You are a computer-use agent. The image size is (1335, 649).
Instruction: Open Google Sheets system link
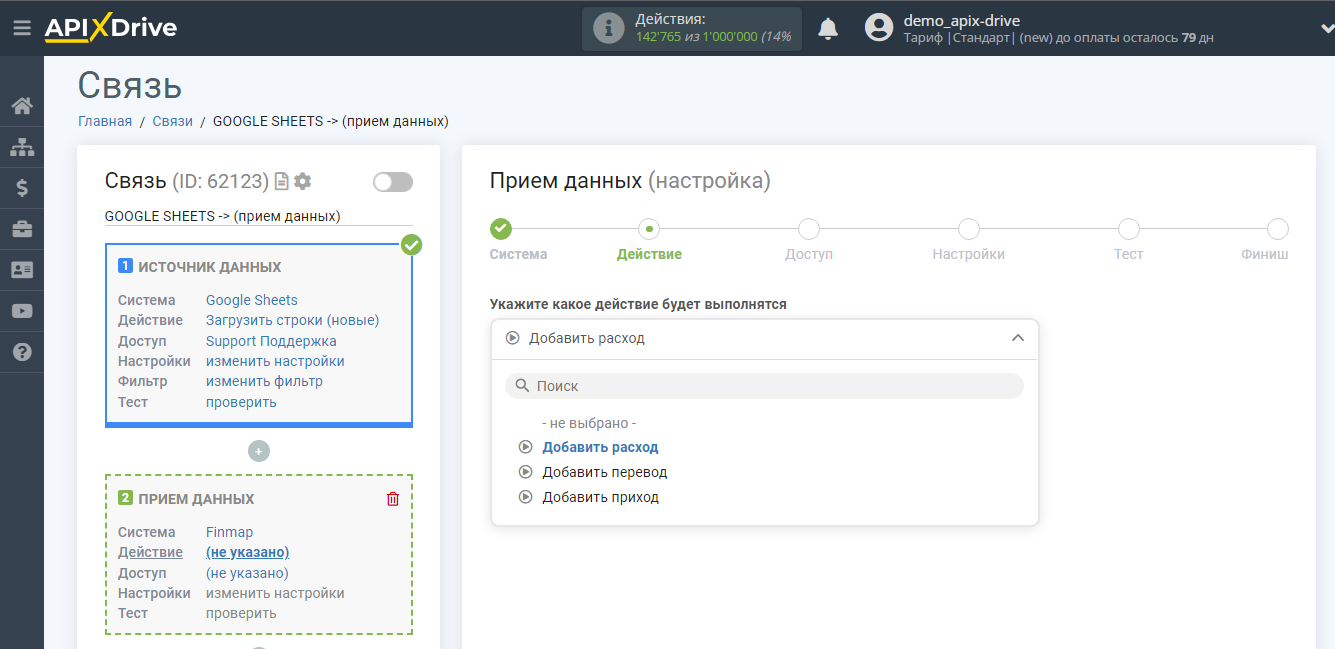pyautogui.click(x=252, y=300)
